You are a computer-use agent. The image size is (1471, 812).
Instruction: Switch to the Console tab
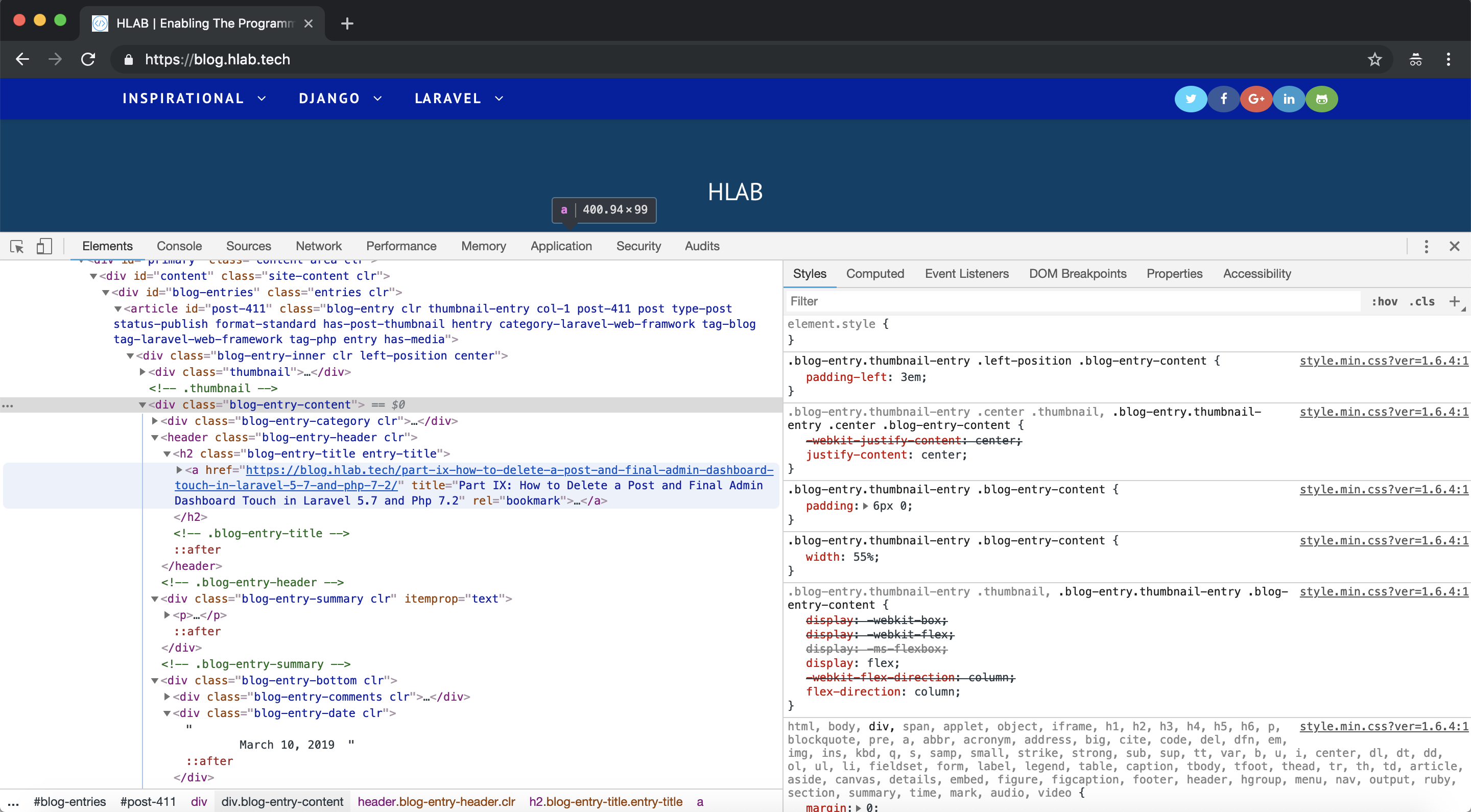point(179,246)
